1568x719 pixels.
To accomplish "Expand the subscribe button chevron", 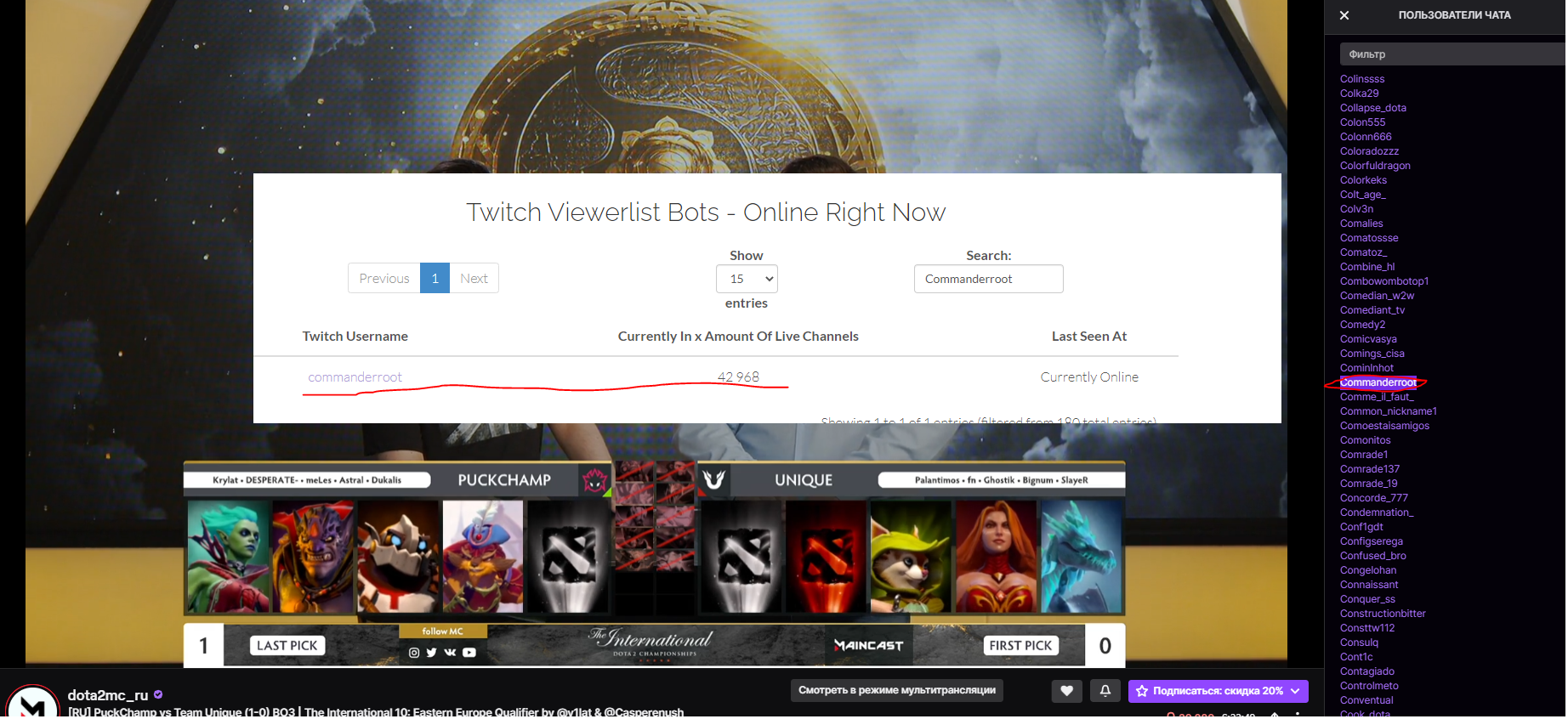I will pyautogui.click(x=1295, y=691).
